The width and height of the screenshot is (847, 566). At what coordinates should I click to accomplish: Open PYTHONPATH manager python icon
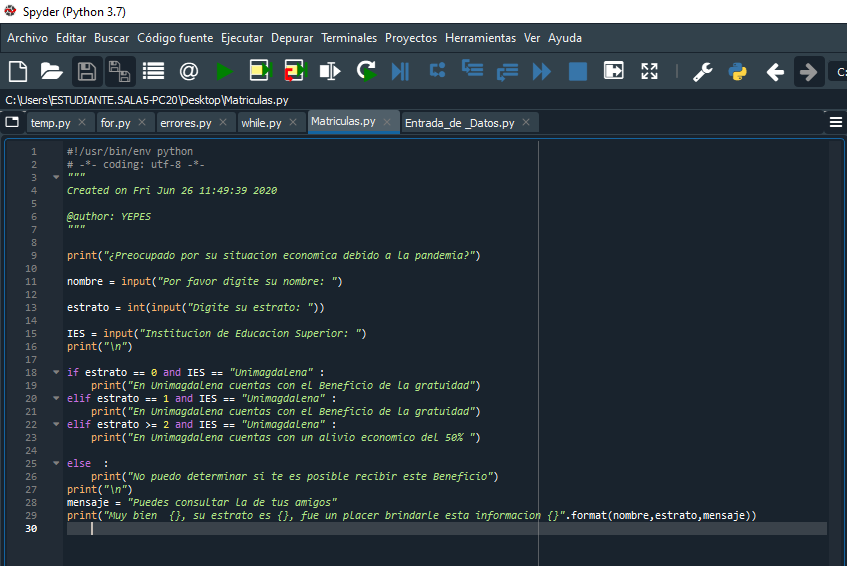tap(737, 71)
